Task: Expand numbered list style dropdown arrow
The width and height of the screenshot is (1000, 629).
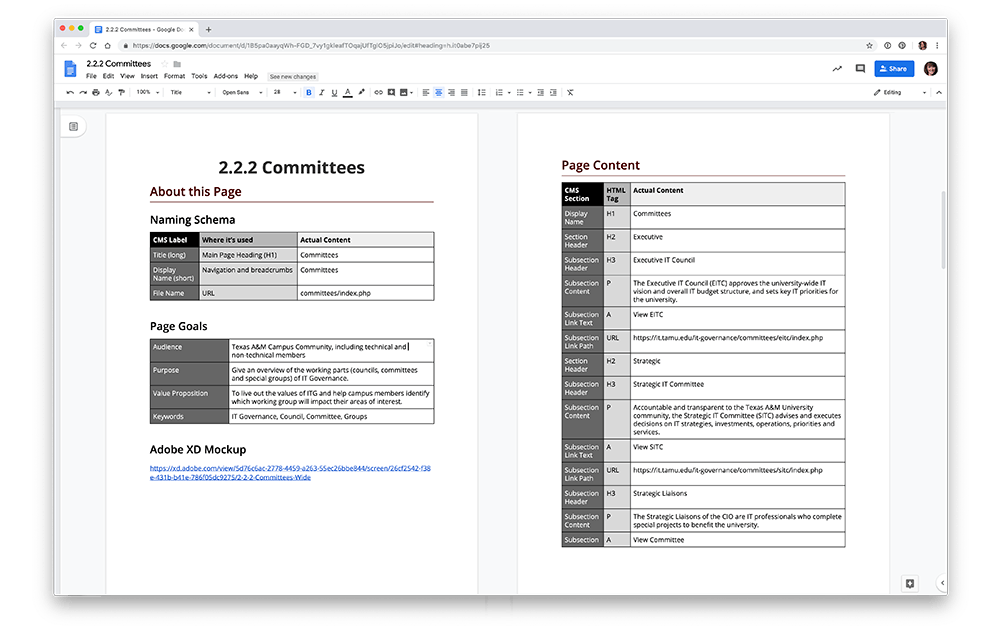Action: click(509, 93)
